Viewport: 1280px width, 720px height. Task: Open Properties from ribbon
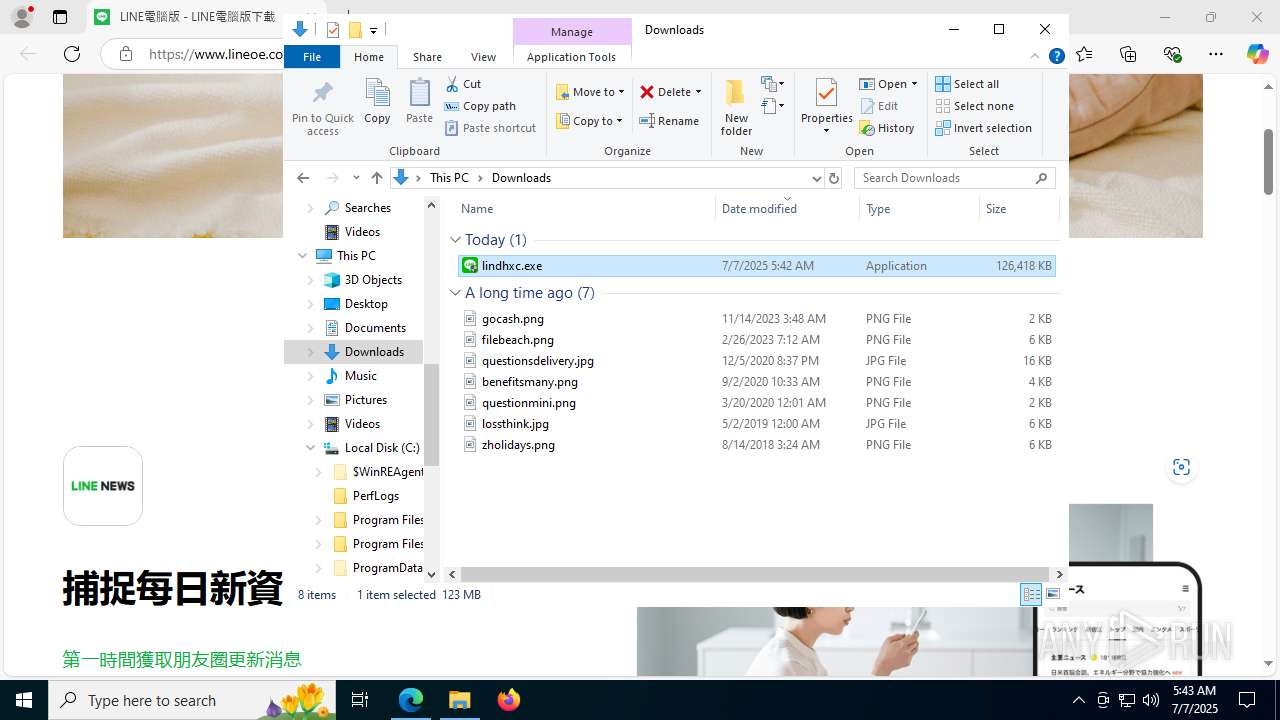click(x=826, y=106)
